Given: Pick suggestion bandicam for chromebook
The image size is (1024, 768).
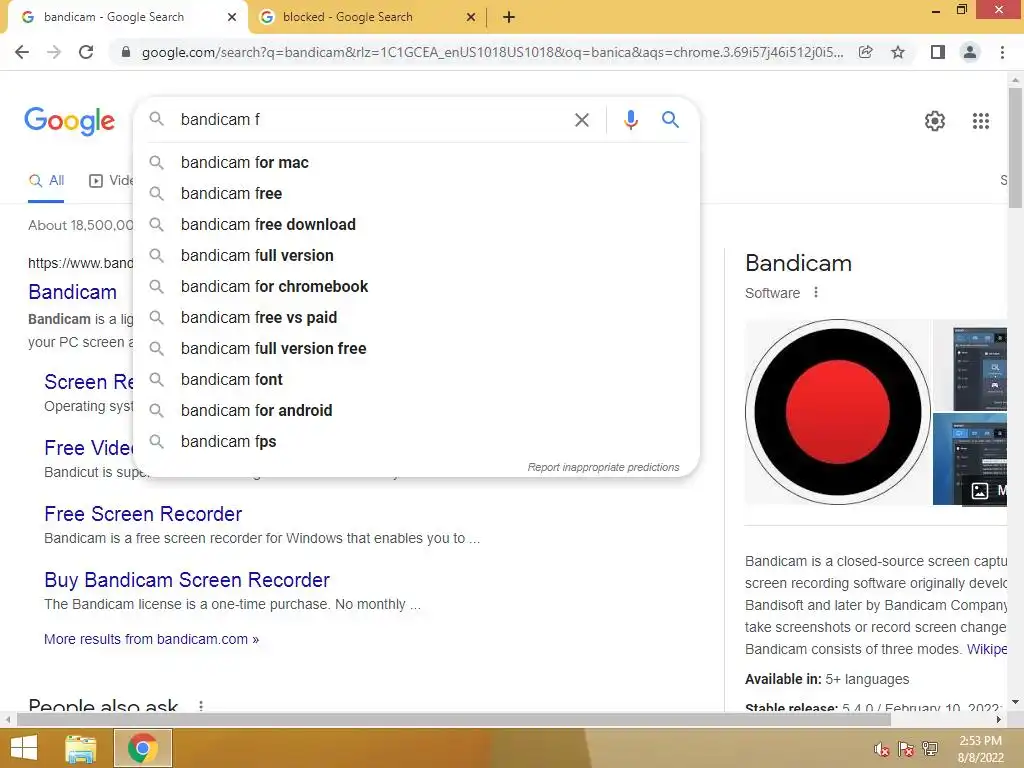Looking at the screenshot, I should (416, 287).
